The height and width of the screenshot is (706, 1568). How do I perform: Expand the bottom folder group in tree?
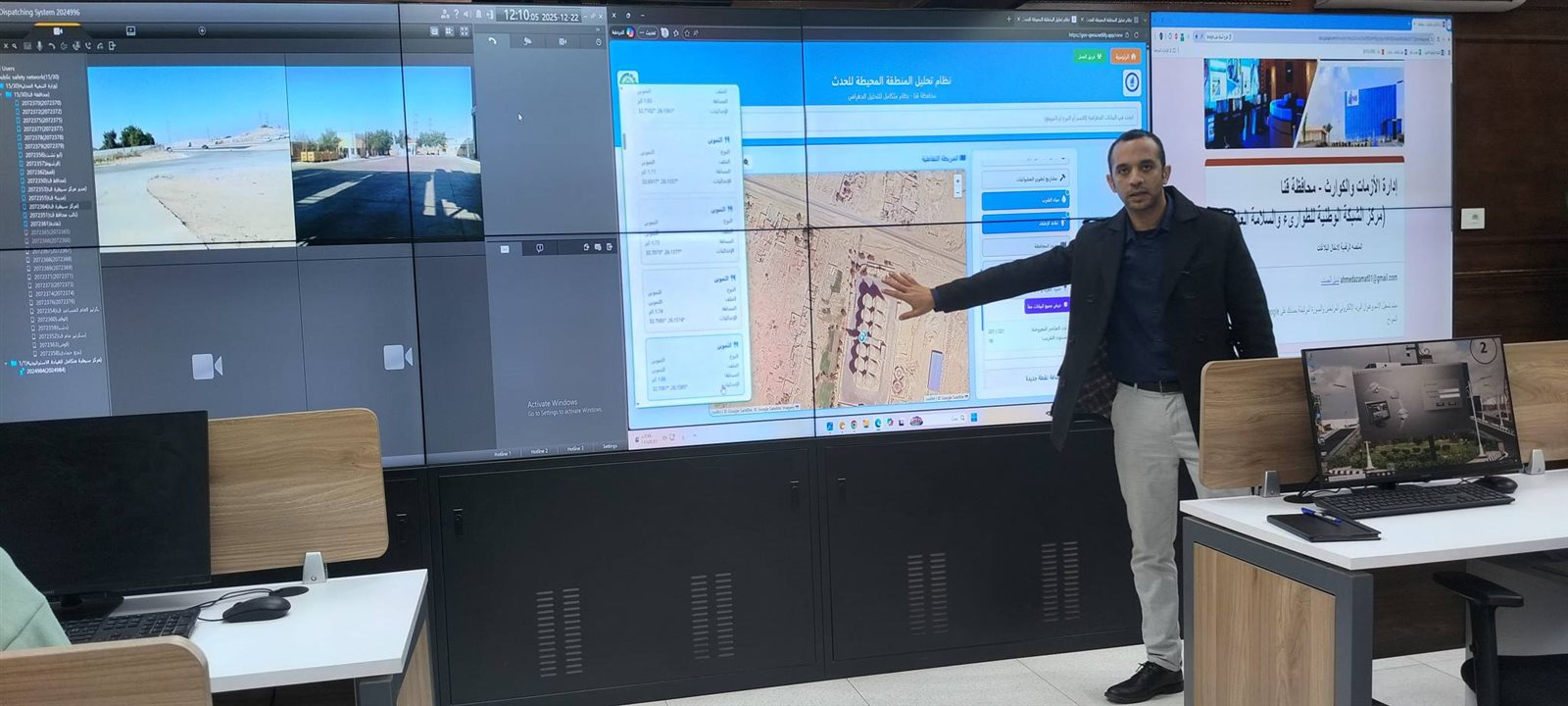(x=6, y=363)
